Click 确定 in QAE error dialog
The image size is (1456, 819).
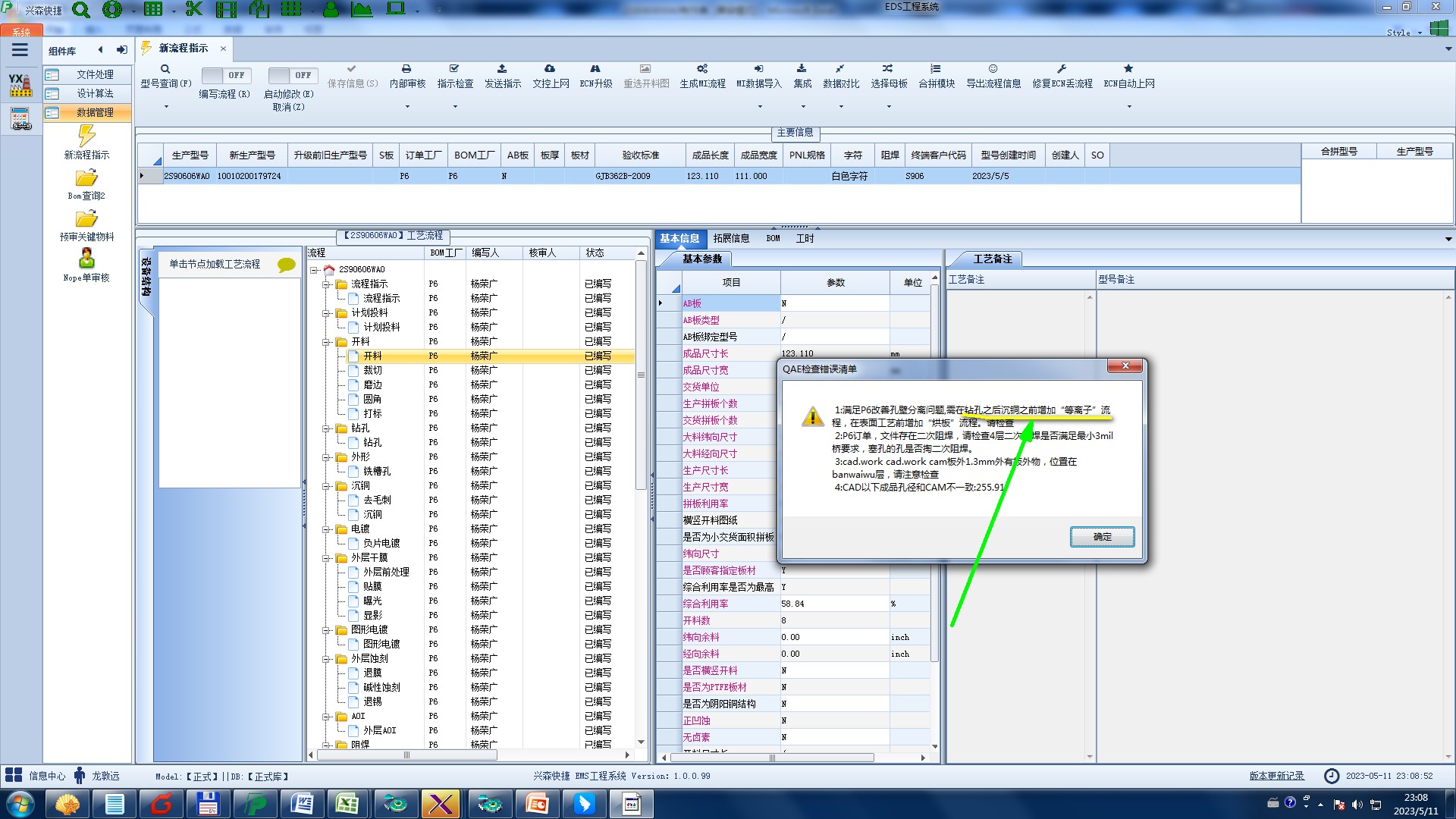(x=1102, y=537)
